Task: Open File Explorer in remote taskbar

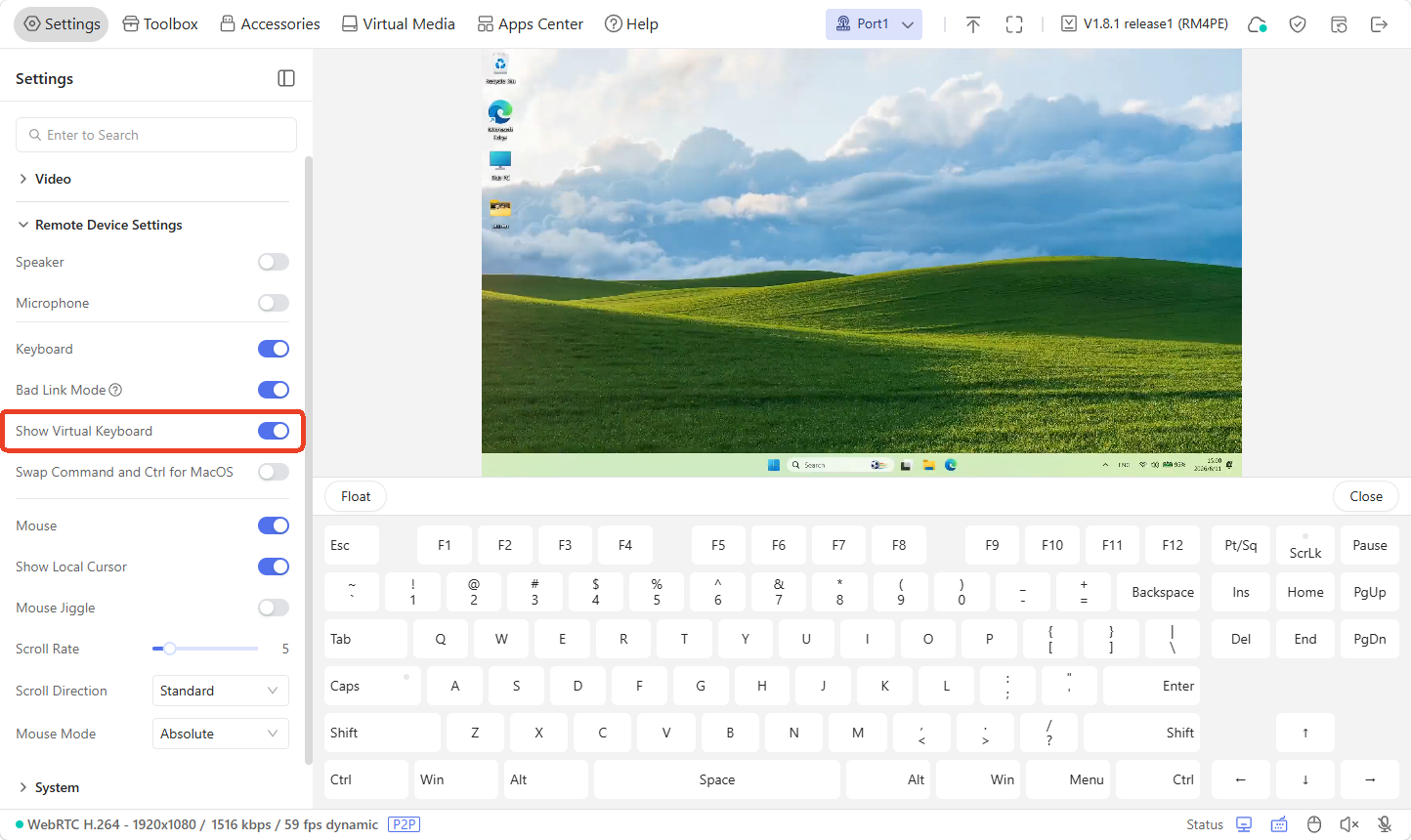Action: [x=929, y=465]
